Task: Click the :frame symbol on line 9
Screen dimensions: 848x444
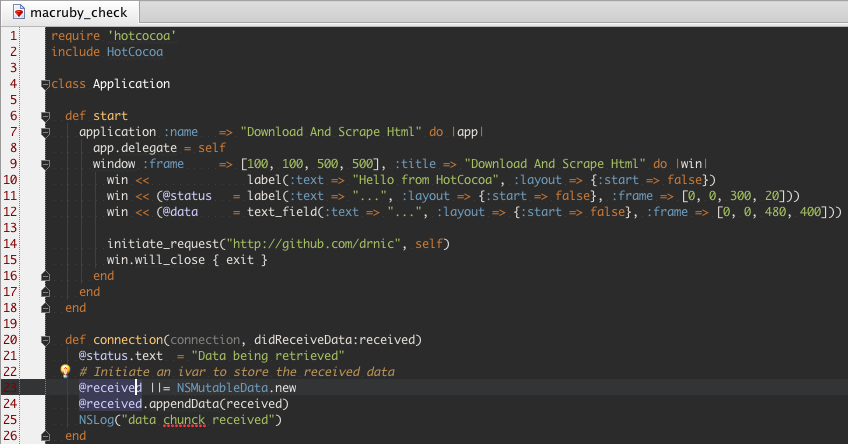Action: tap(163, 164)
